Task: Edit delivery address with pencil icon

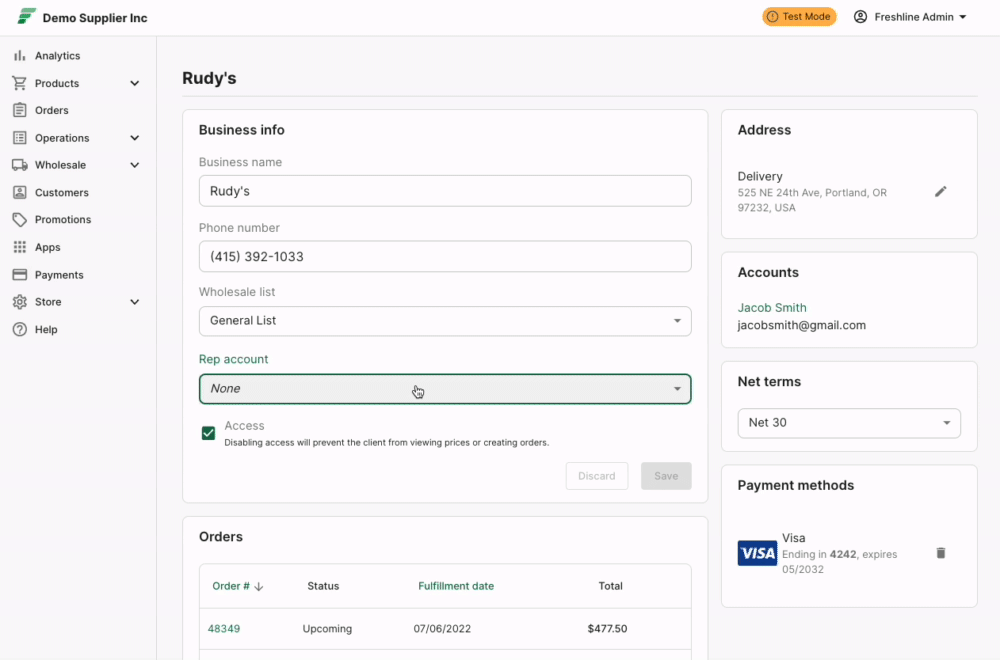Action: tap(940, 192)
